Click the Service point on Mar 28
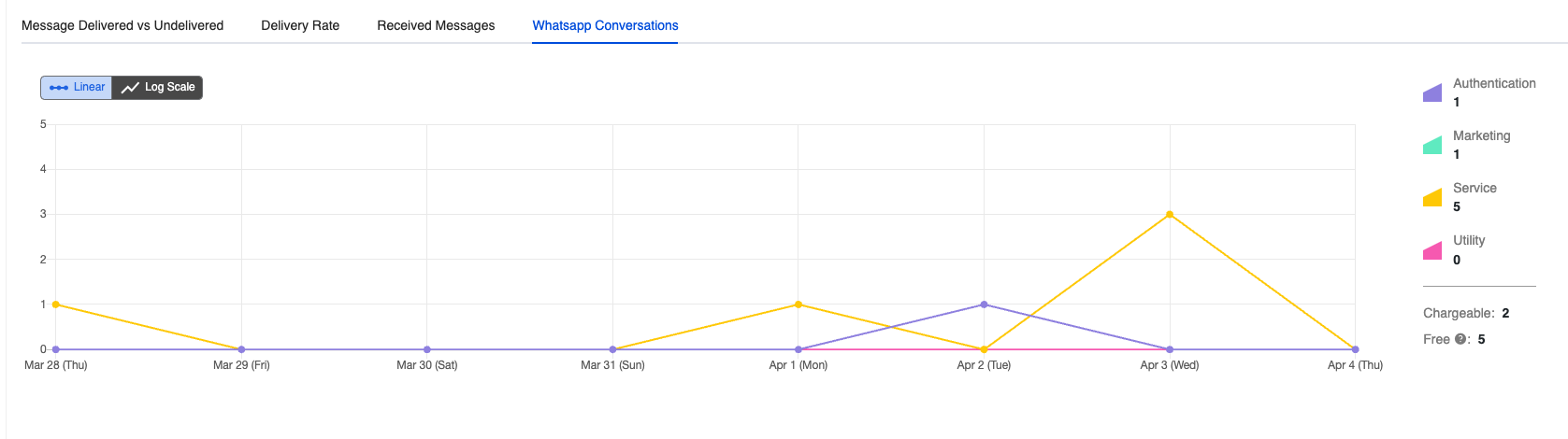1568x439 pixels. (56, 304)
